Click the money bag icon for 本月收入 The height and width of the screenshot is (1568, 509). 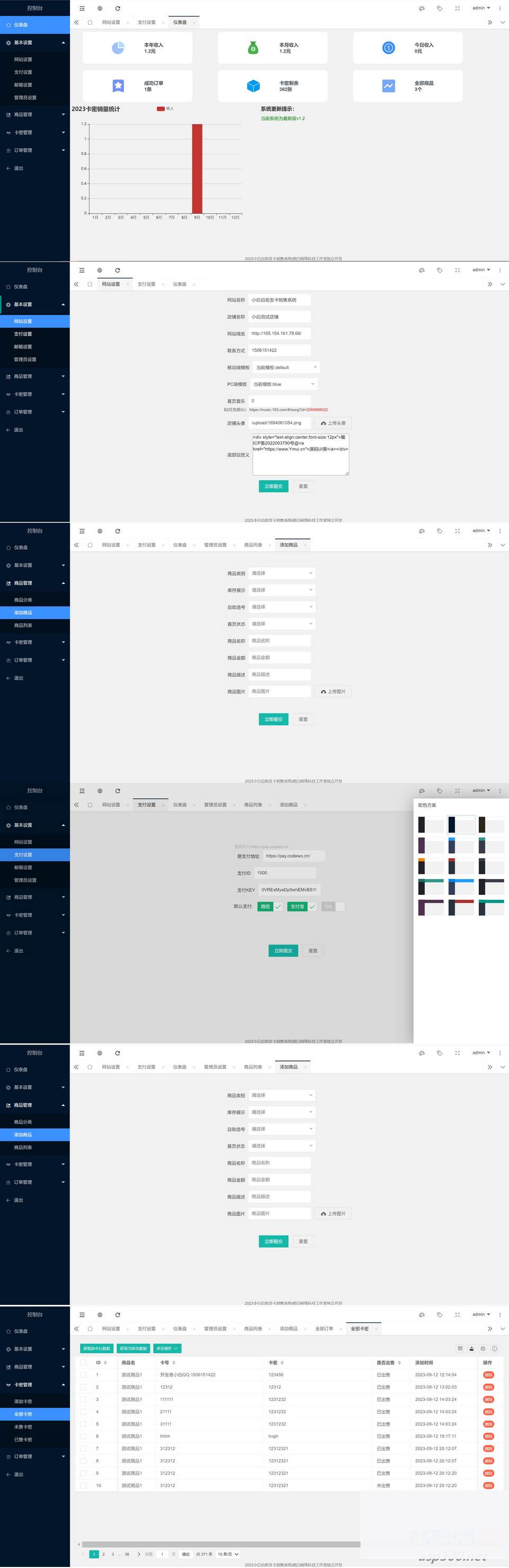click(x=253, y=48)
